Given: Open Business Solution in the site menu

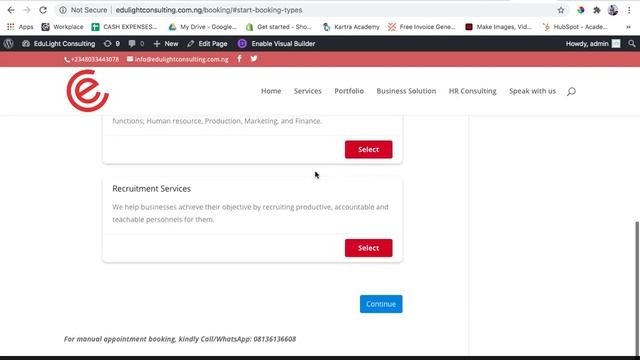Looking at the screenshot, I should (406, 91).
